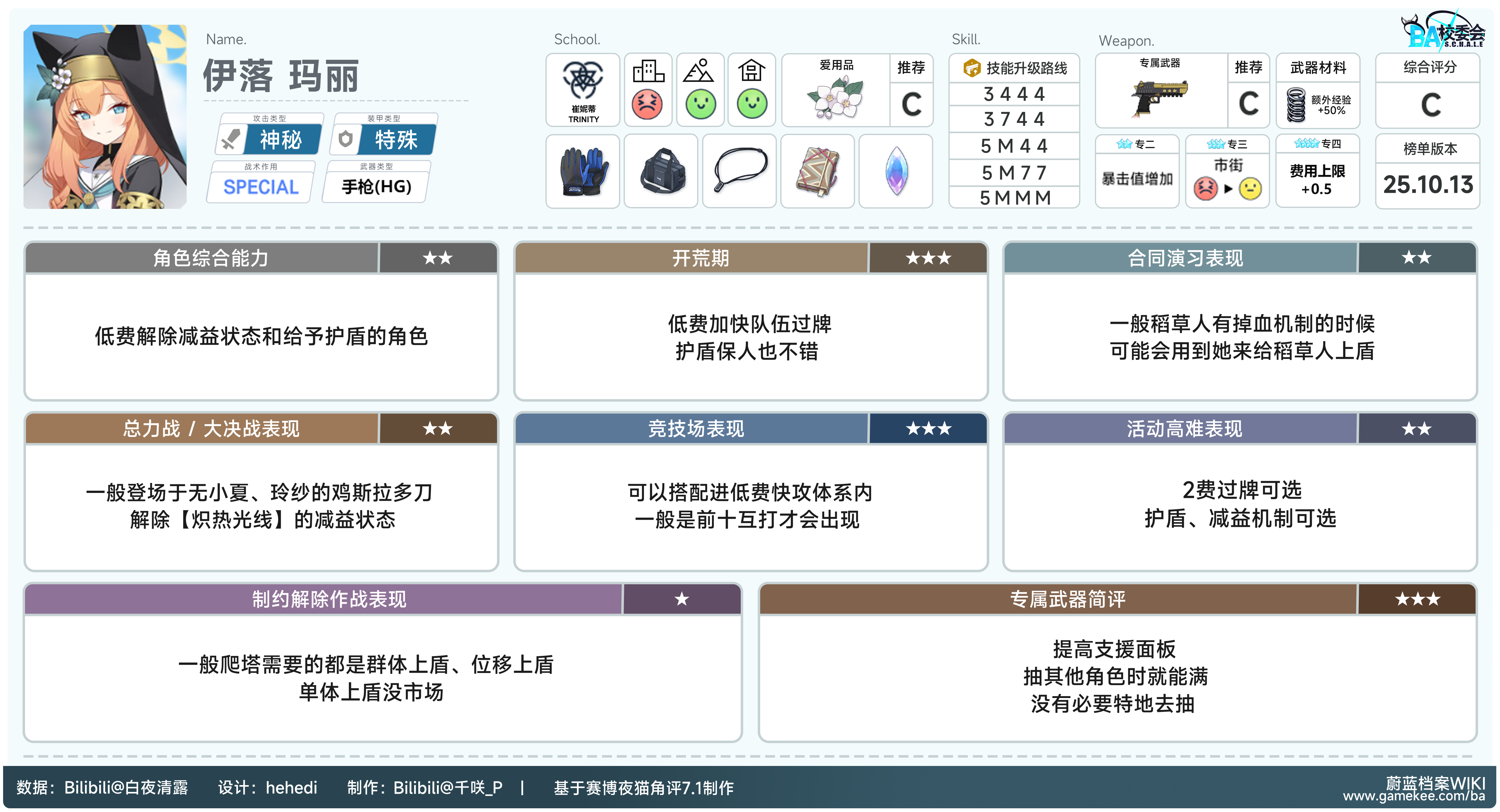1500x812 pixels.
Task: Click the blue crystal gem icon
Action: 896,172
